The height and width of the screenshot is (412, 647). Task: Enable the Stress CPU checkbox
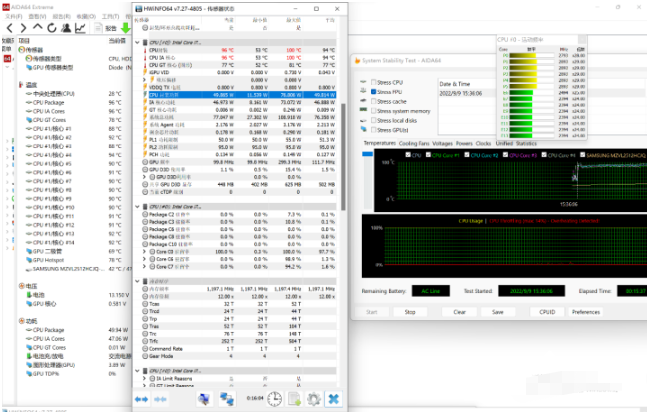[374, 81]
